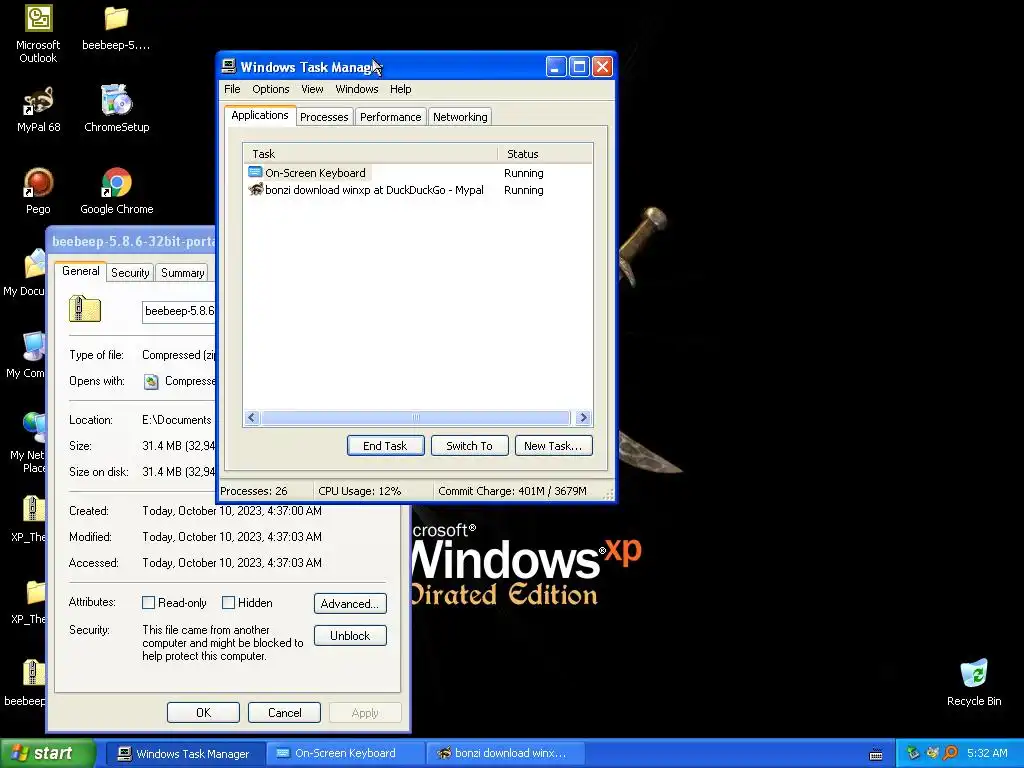Click the Start button
Viewport: 1024px width, 768px height.
[47, 753]
